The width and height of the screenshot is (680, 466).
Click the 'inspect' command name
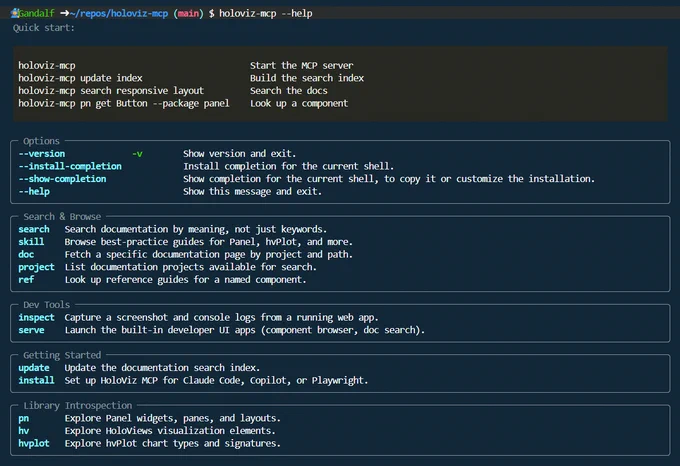(x=36, y=317)
